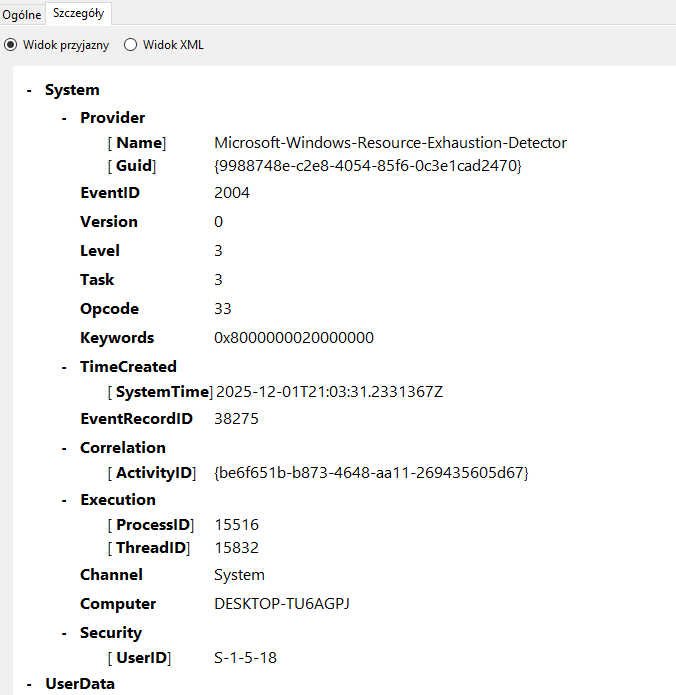Collapse the Execution node
Screen dimensions: 676x695
click(x=65, y=500)
